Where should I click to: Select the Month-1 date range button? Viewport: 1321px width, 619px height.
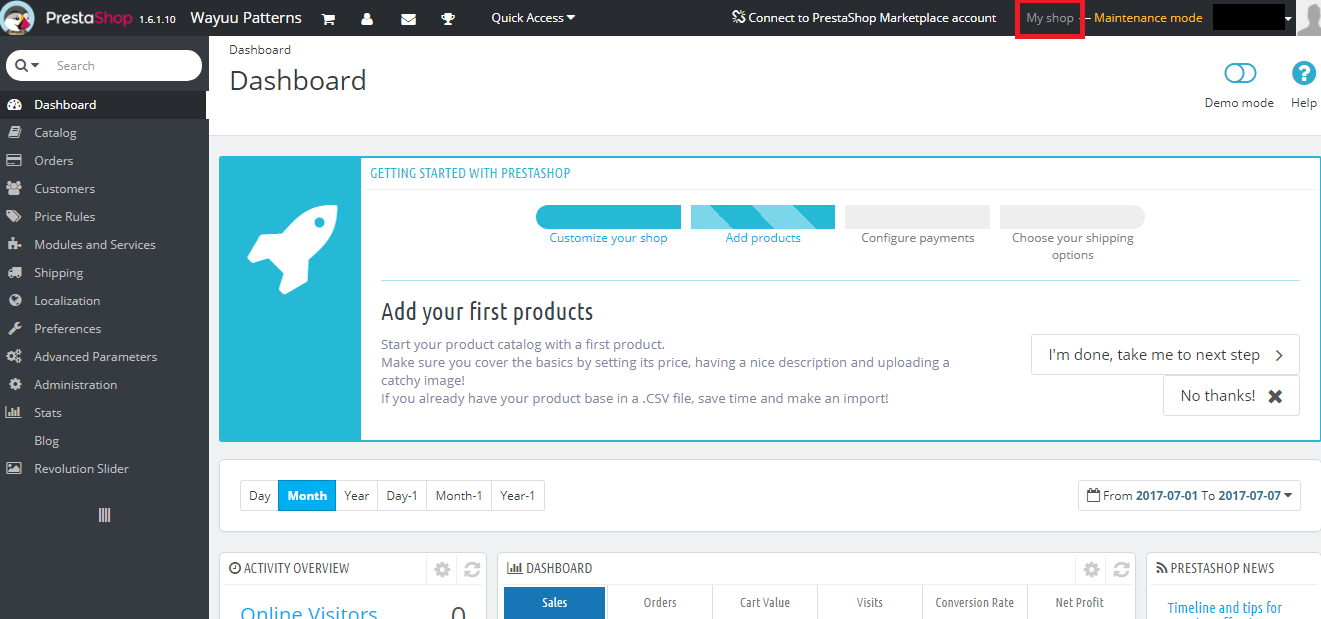pyautogui.click(x=459, y=496)
